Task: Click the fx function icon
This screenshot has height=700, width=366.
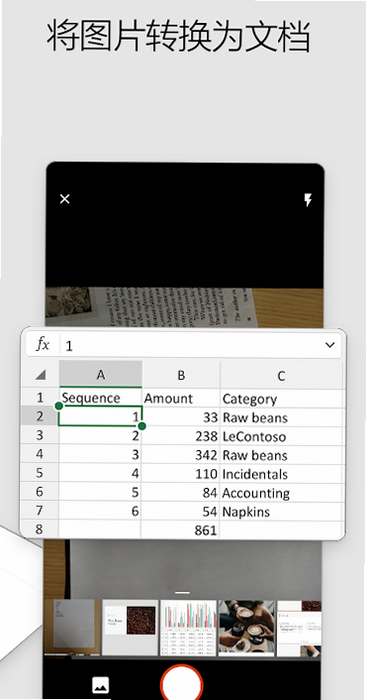Action: click(x=43, y=345)
